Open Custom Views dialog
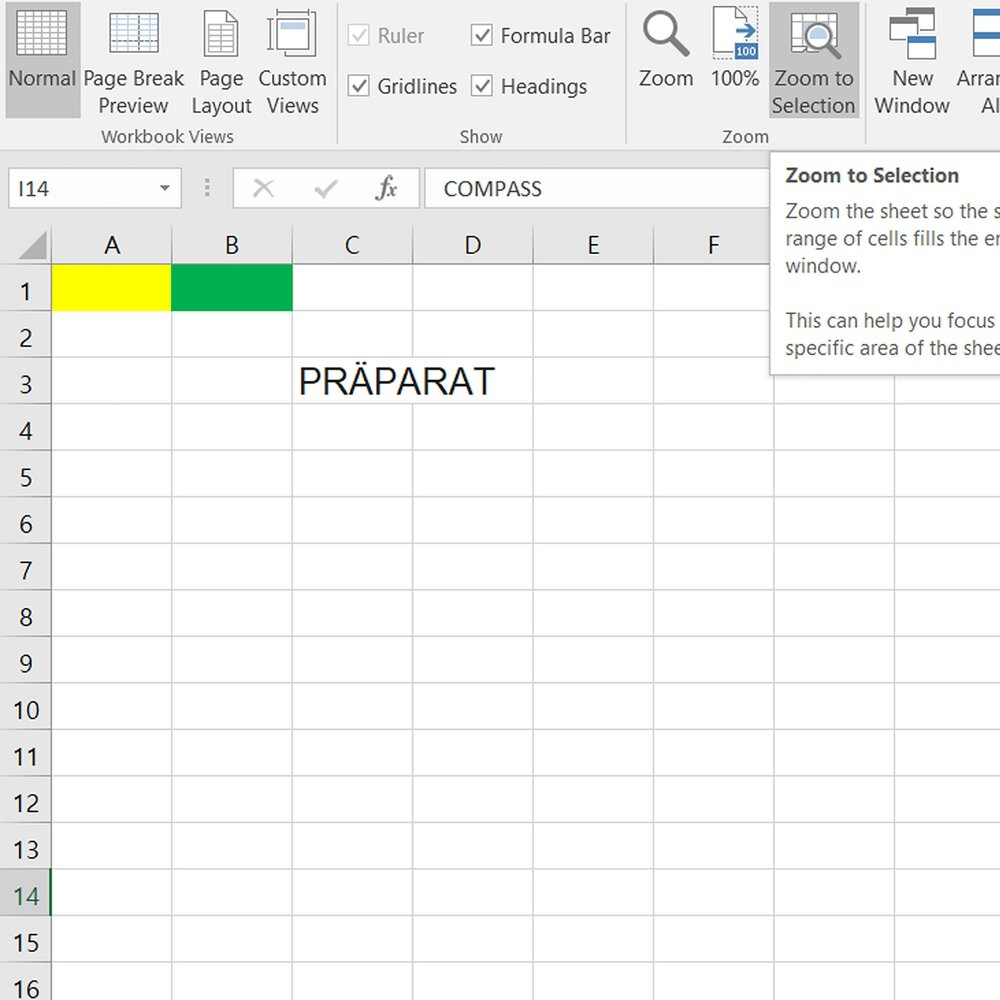 (292, 60)
